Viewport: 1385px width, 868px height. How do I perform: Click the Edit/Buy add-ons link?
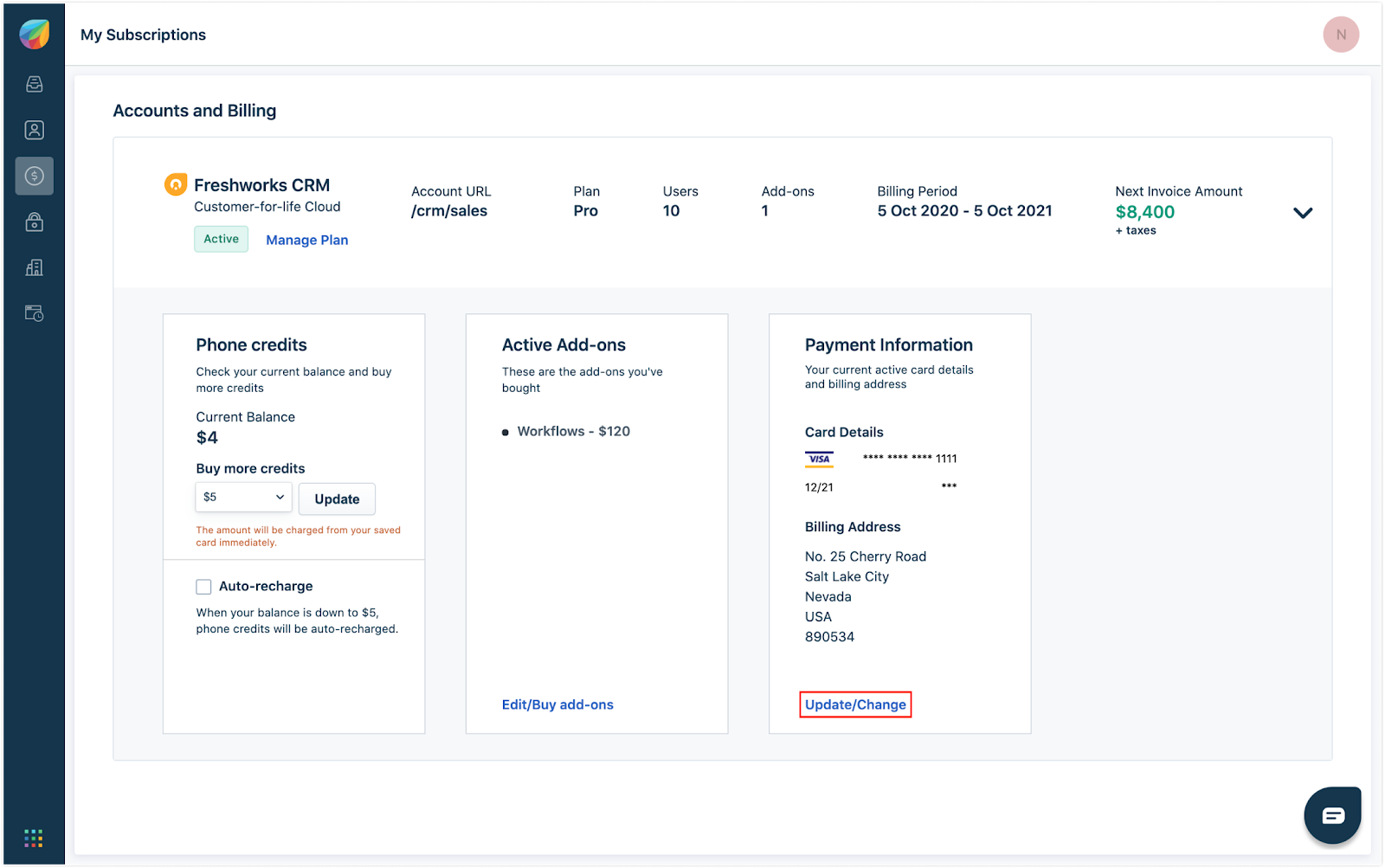pyautogui.click(x=557, y=704)
